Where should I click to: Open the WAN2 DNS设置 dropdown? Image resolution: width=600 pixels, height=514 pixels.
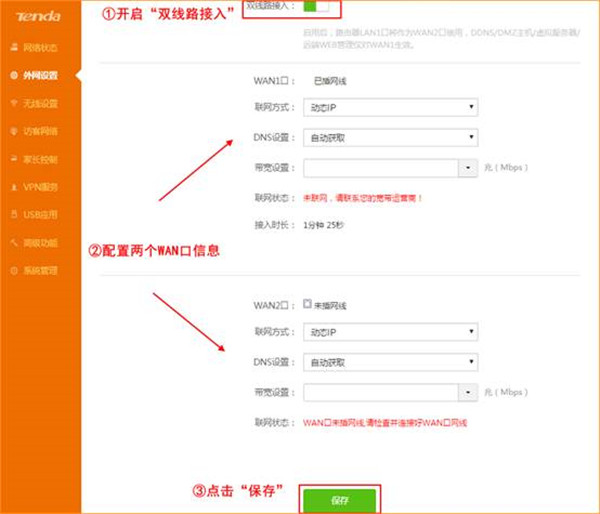390,362
